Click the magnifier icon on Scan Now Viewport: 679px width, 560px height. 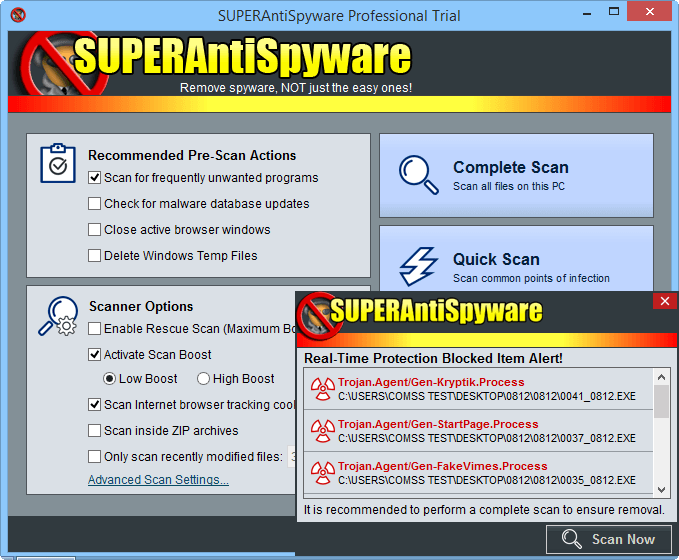pos(572,539)
